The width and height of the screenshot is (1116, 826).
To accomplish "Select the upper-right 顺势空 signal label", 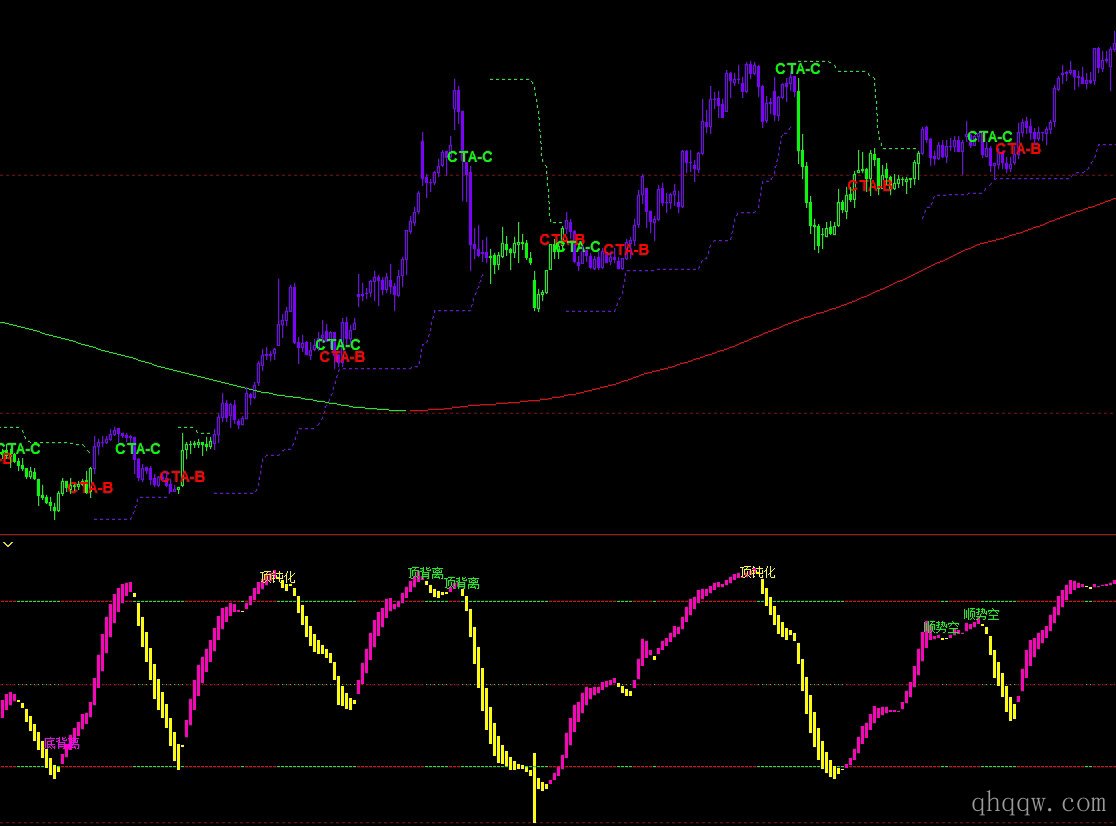I will coord(981,614).
